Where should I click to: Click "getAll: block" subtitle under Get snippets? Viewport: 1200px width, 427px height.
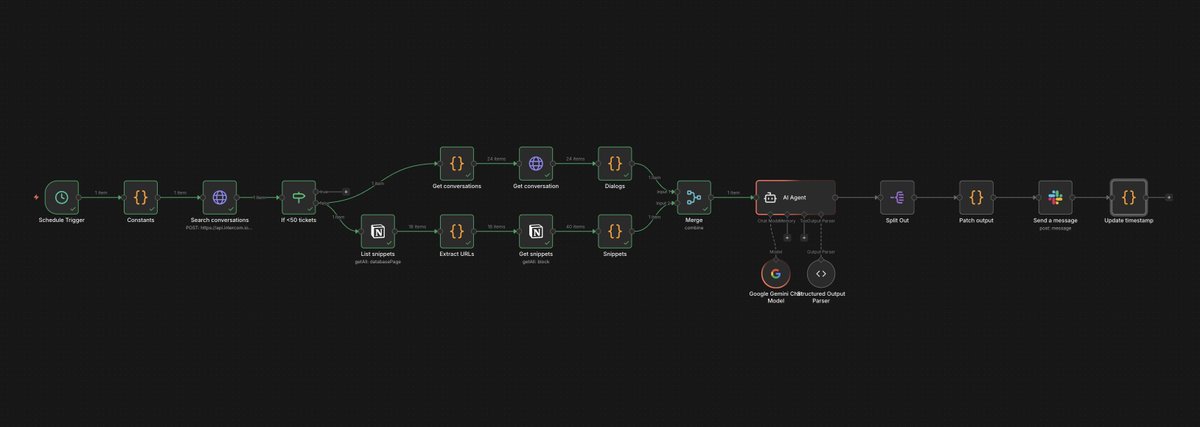pyautogui.click(x=536, y=262)
